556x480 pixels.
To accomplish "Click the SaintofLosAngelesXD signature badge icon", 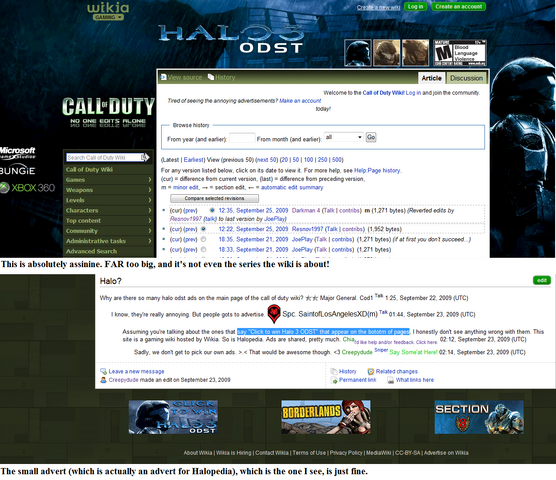I will click(274, 314).
